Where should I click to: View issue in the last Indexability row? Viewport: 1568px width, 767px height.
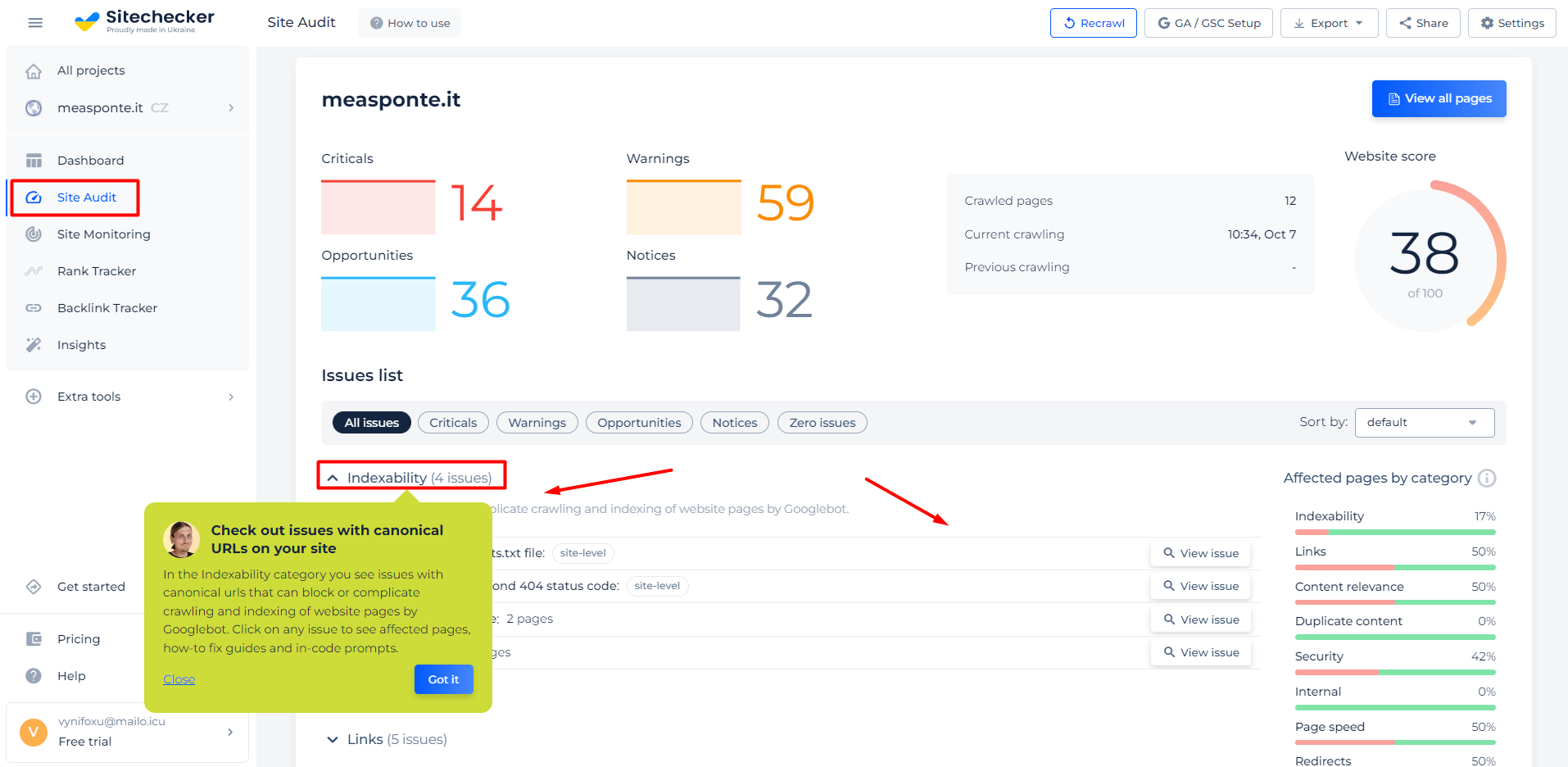1201,652
